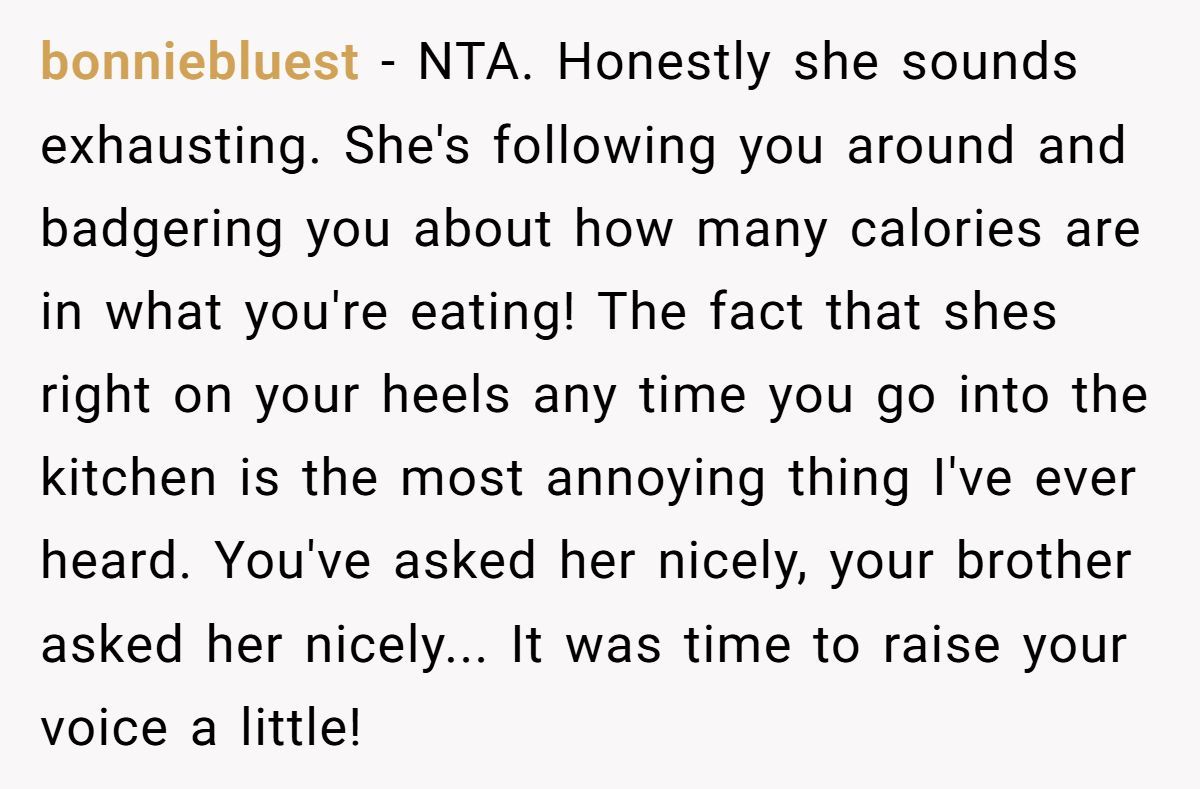
Task: Select the word "kitchen" in the comment
Action: click(x=128, y=480)
